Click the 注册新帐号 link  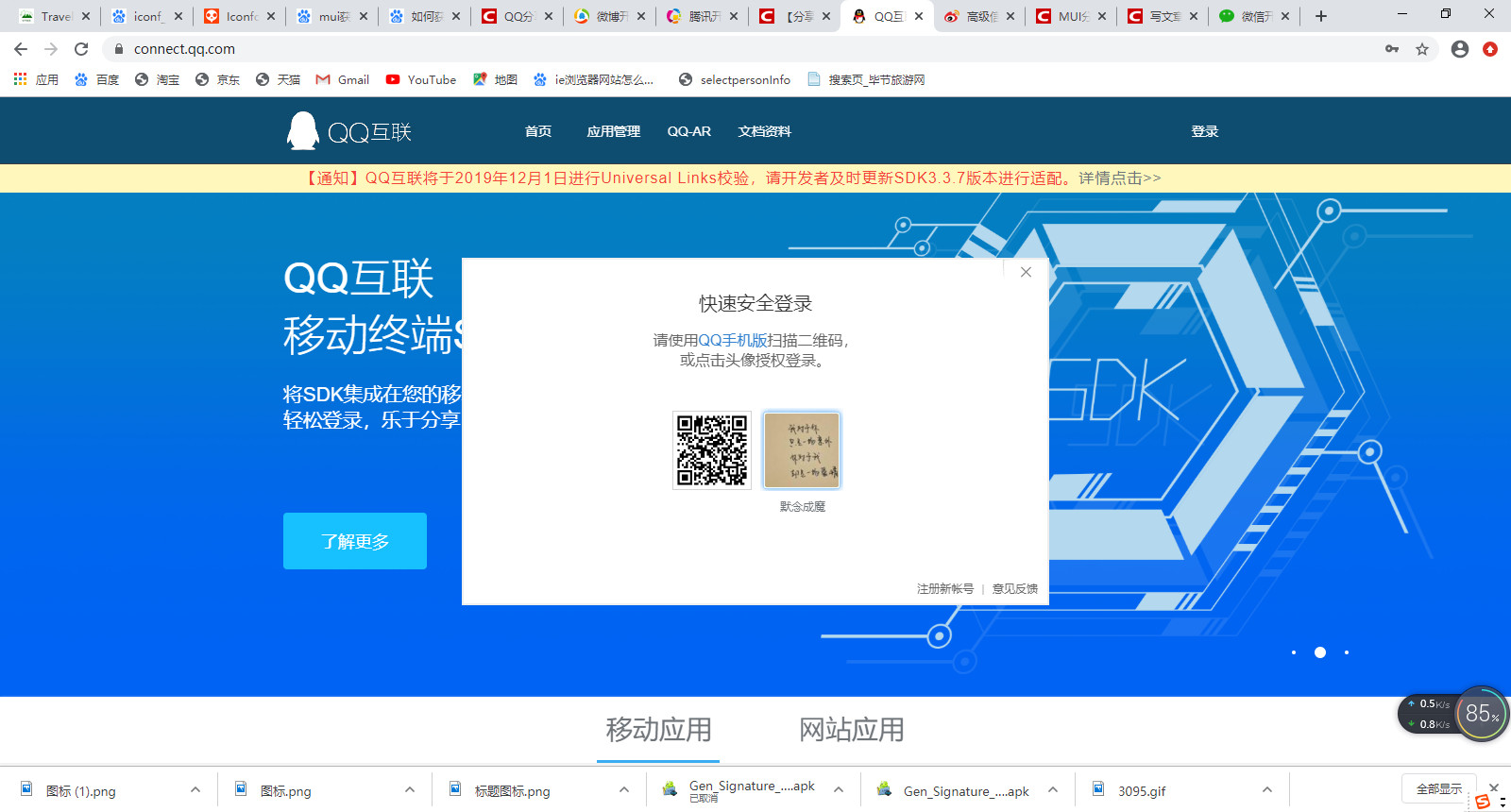click(x=945, y=588)
